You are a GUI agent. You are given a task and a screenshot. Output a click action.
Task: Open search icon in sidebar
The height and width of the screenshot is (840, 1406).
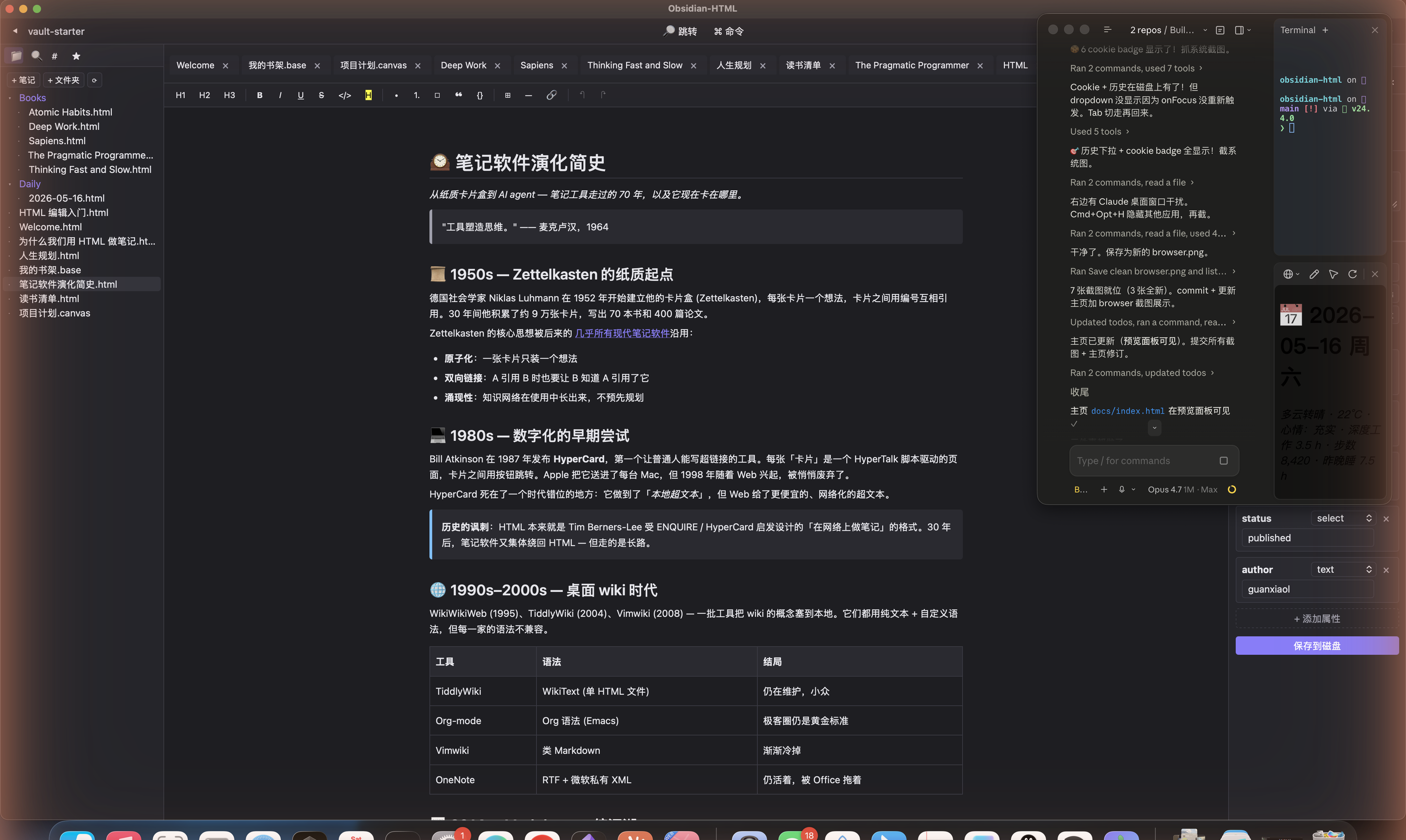coord(37,55)
